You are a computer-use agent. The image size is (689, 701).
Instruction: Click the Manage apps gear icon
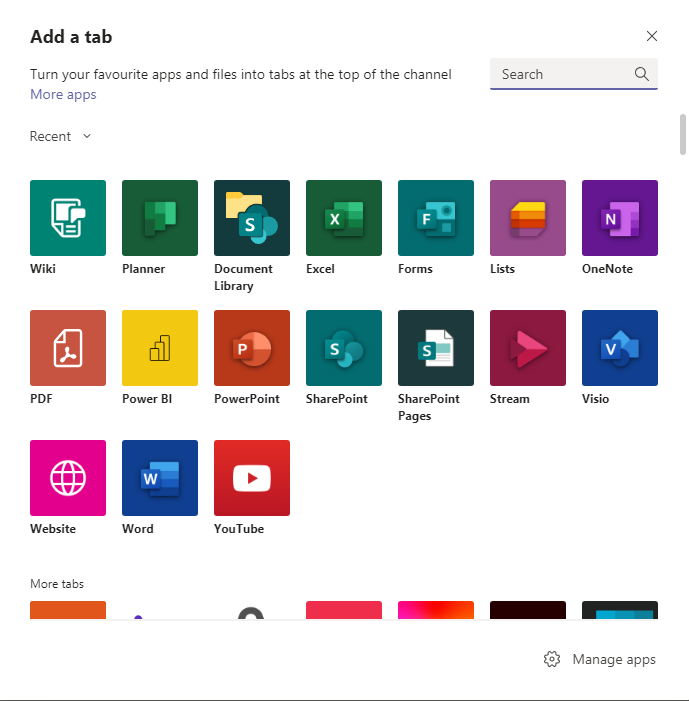552,659
